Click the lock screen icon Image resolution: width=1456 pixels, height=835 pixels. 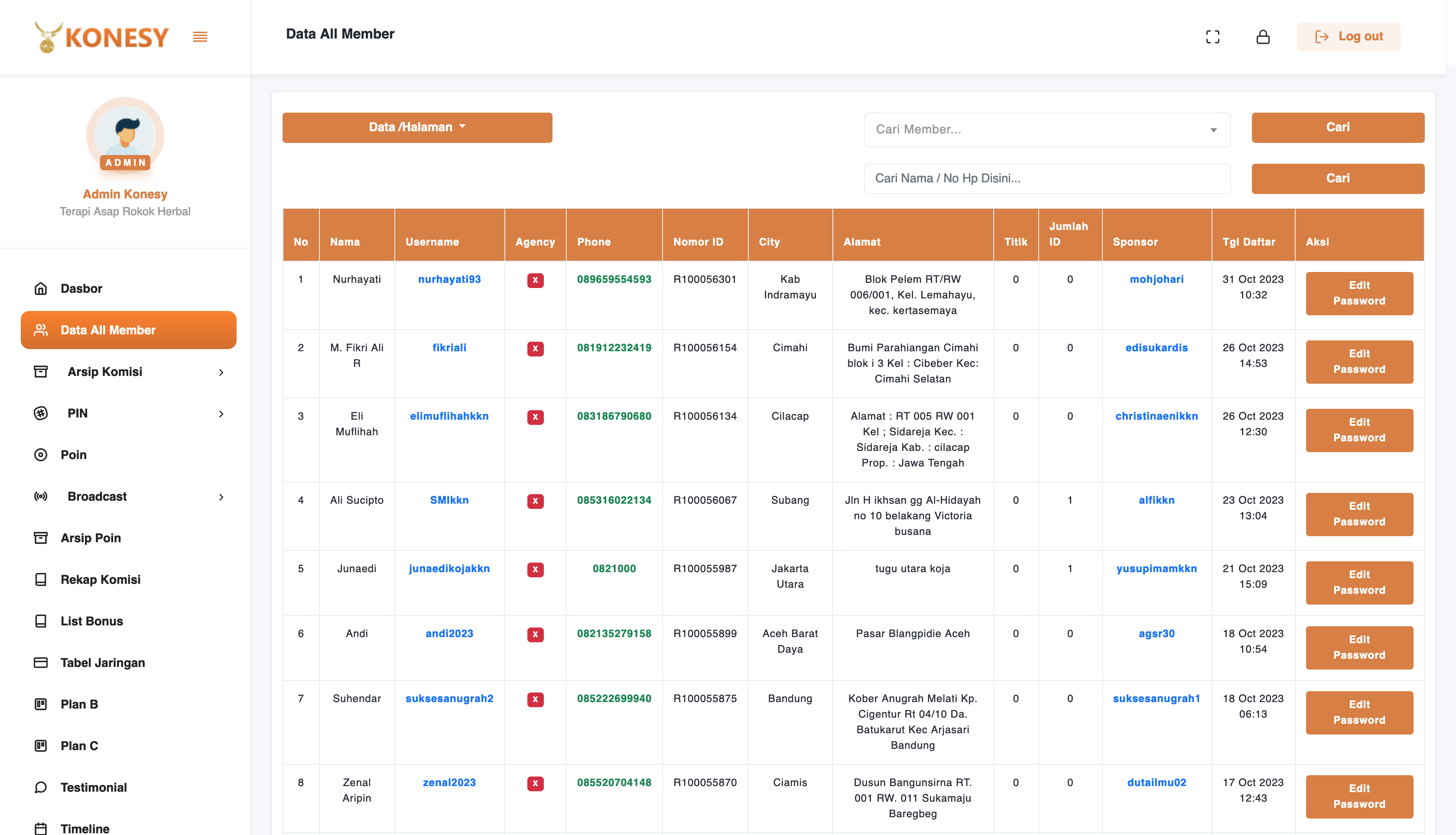(1263, 37)
